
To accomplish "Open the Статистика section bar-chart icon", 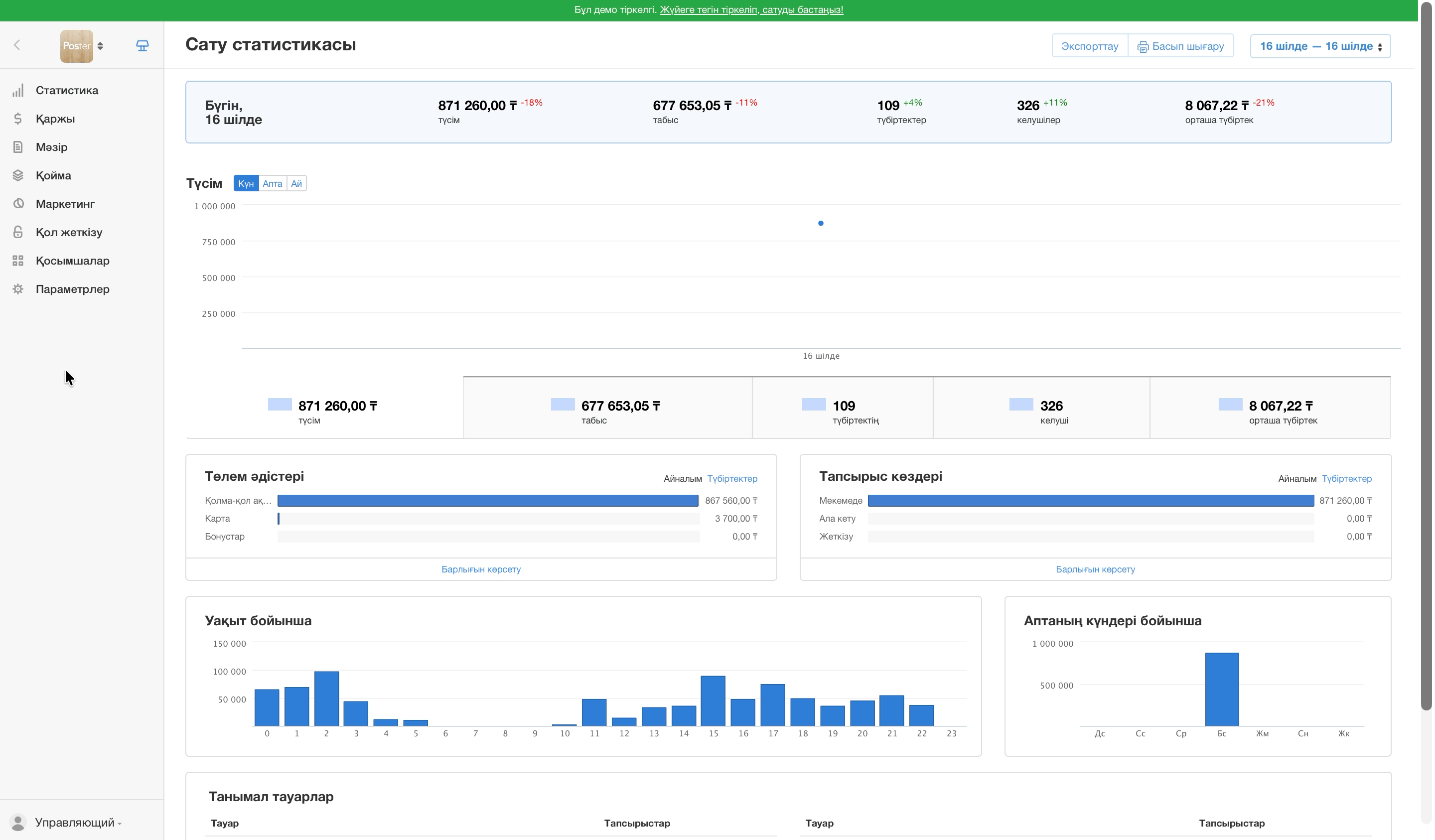I will (x=18, y=91).
